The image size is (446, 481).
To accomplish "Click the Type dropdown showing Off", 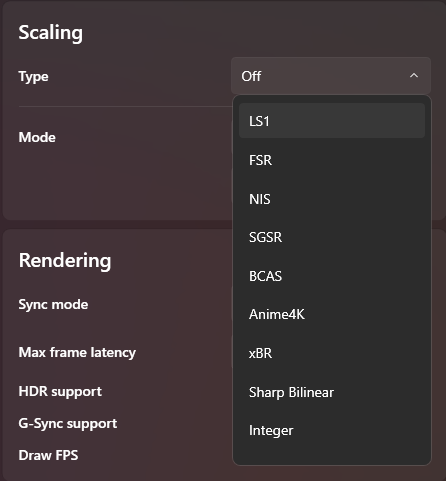I will click(331, 76).
